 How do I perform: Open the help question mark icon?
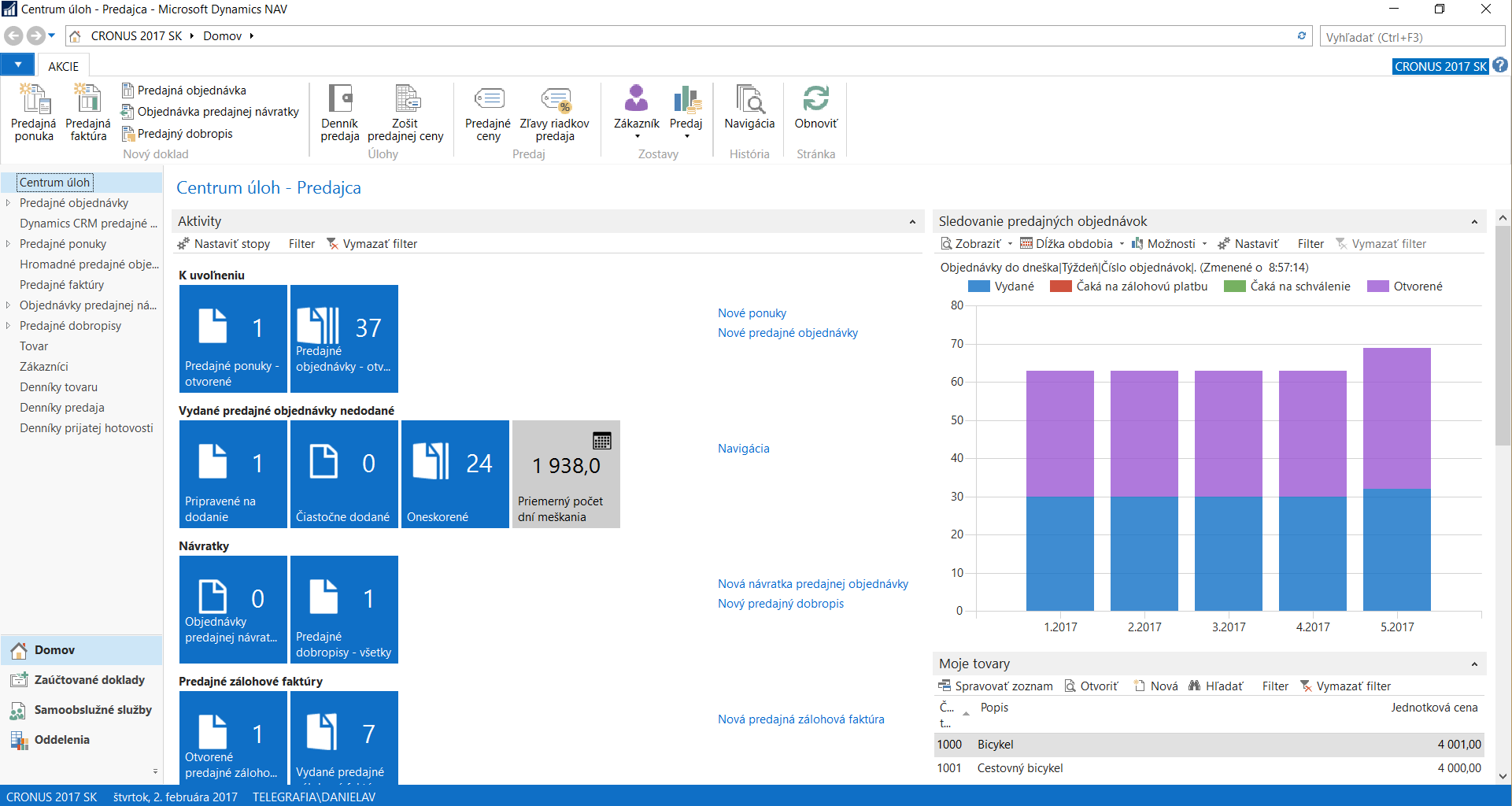[x=1500, y=65]
